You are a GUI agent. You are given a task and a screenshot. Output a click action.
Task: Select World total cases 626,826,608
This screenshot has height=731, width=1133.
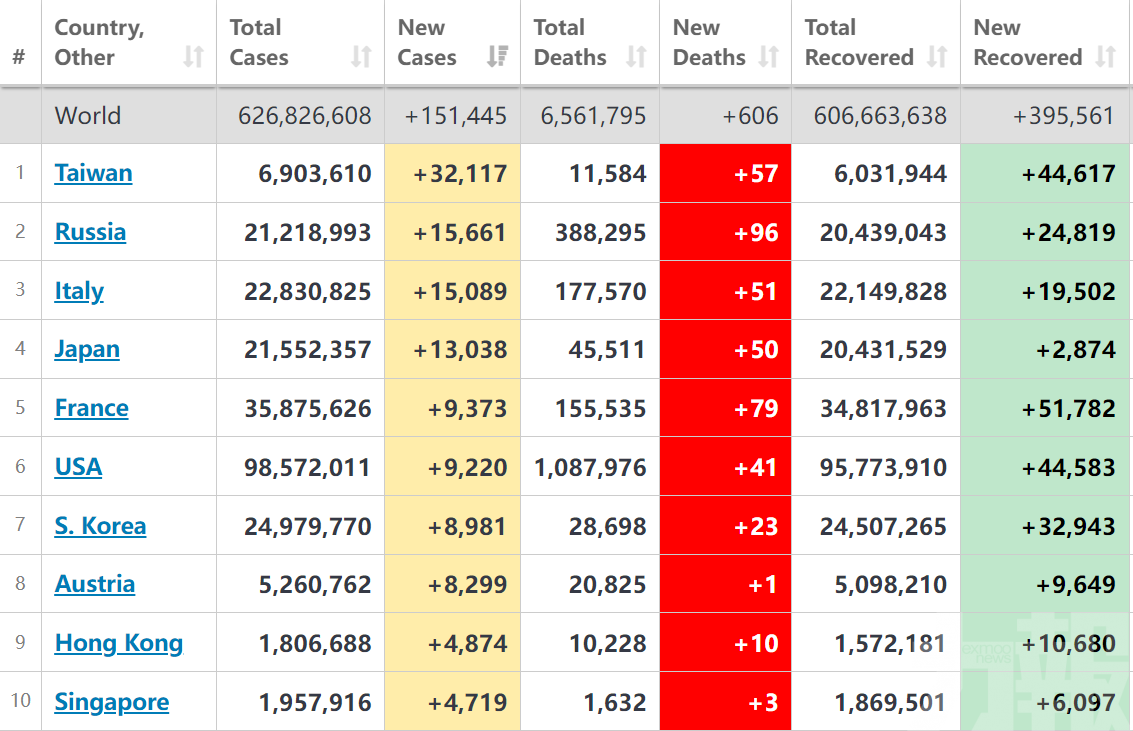tap(305, 116)
